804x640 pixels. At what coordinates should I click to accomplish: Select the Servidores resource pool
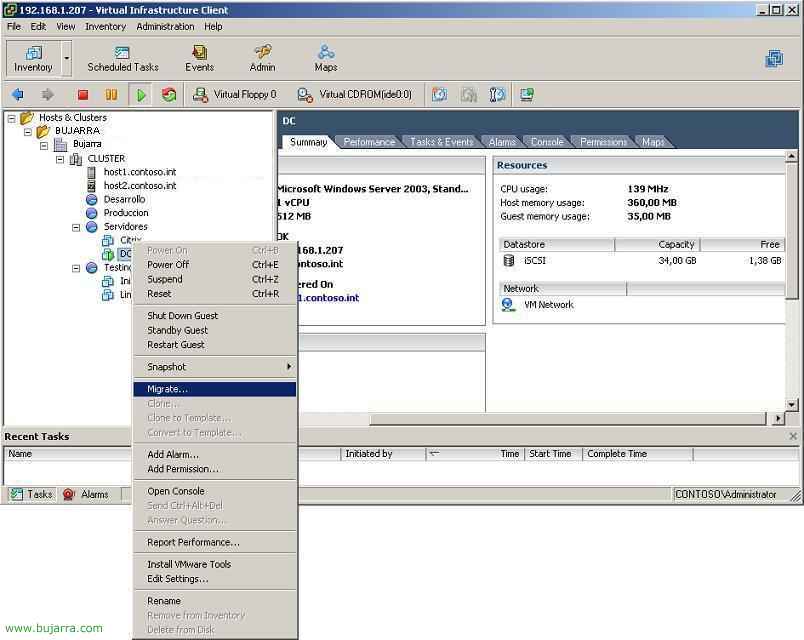(x=125, y=226)
